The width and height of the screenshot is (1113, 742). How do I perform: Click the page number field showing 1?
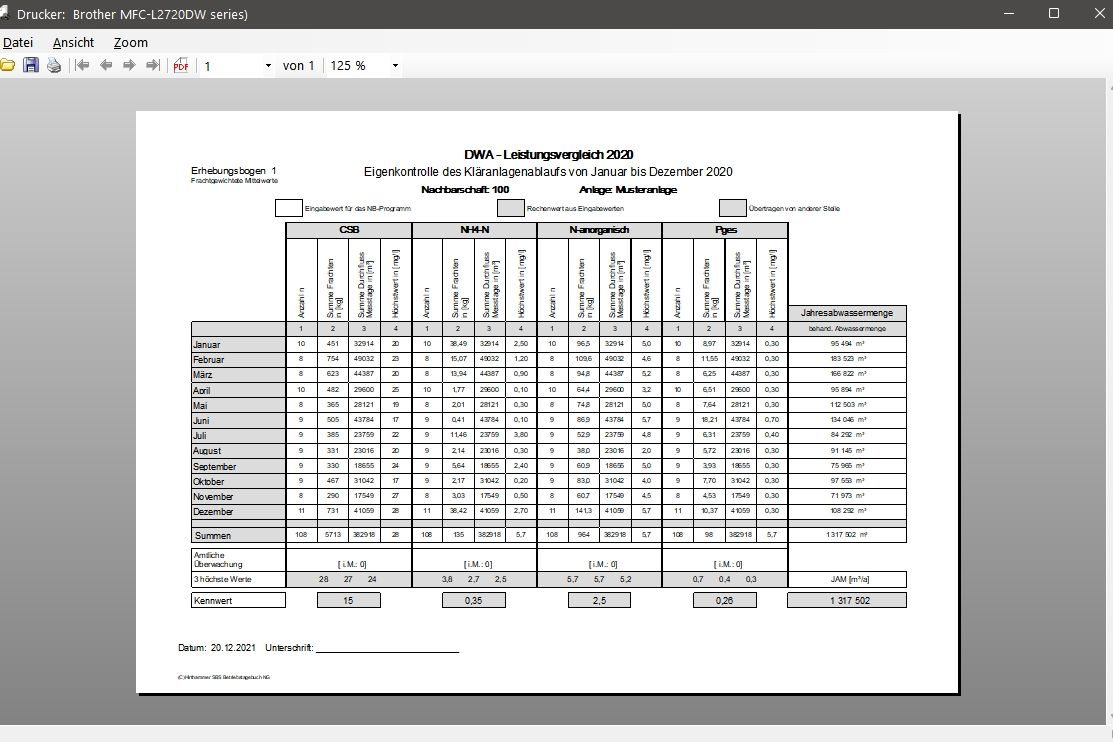230,66
